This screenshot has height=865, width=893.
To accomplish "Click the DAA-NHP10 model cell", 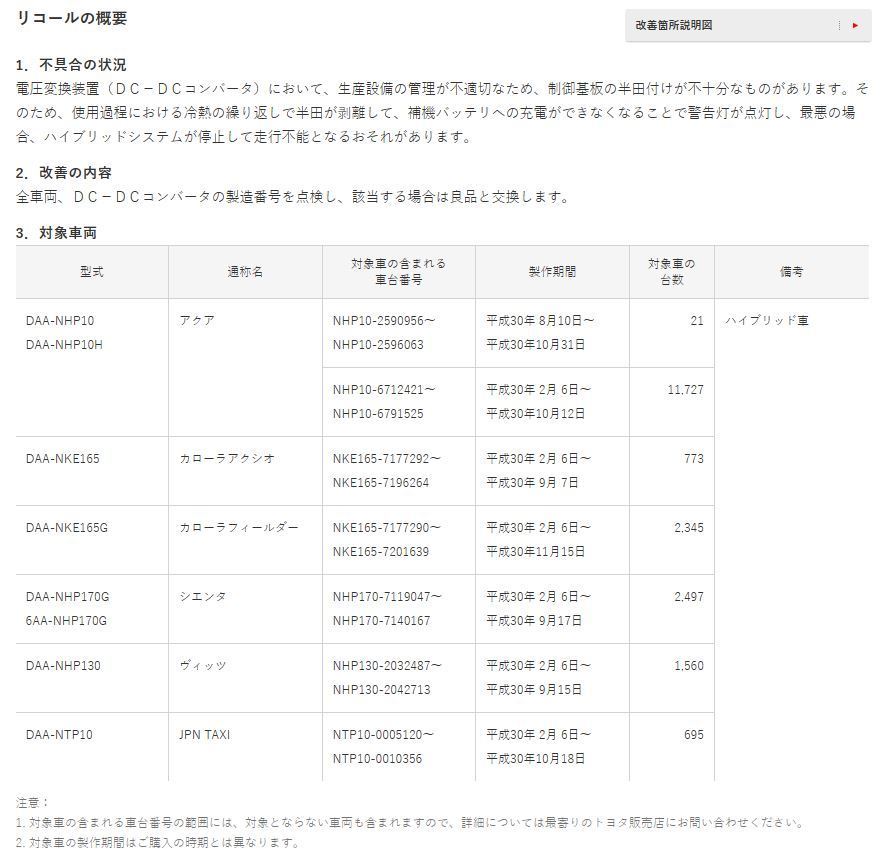I will pos(60,321).
